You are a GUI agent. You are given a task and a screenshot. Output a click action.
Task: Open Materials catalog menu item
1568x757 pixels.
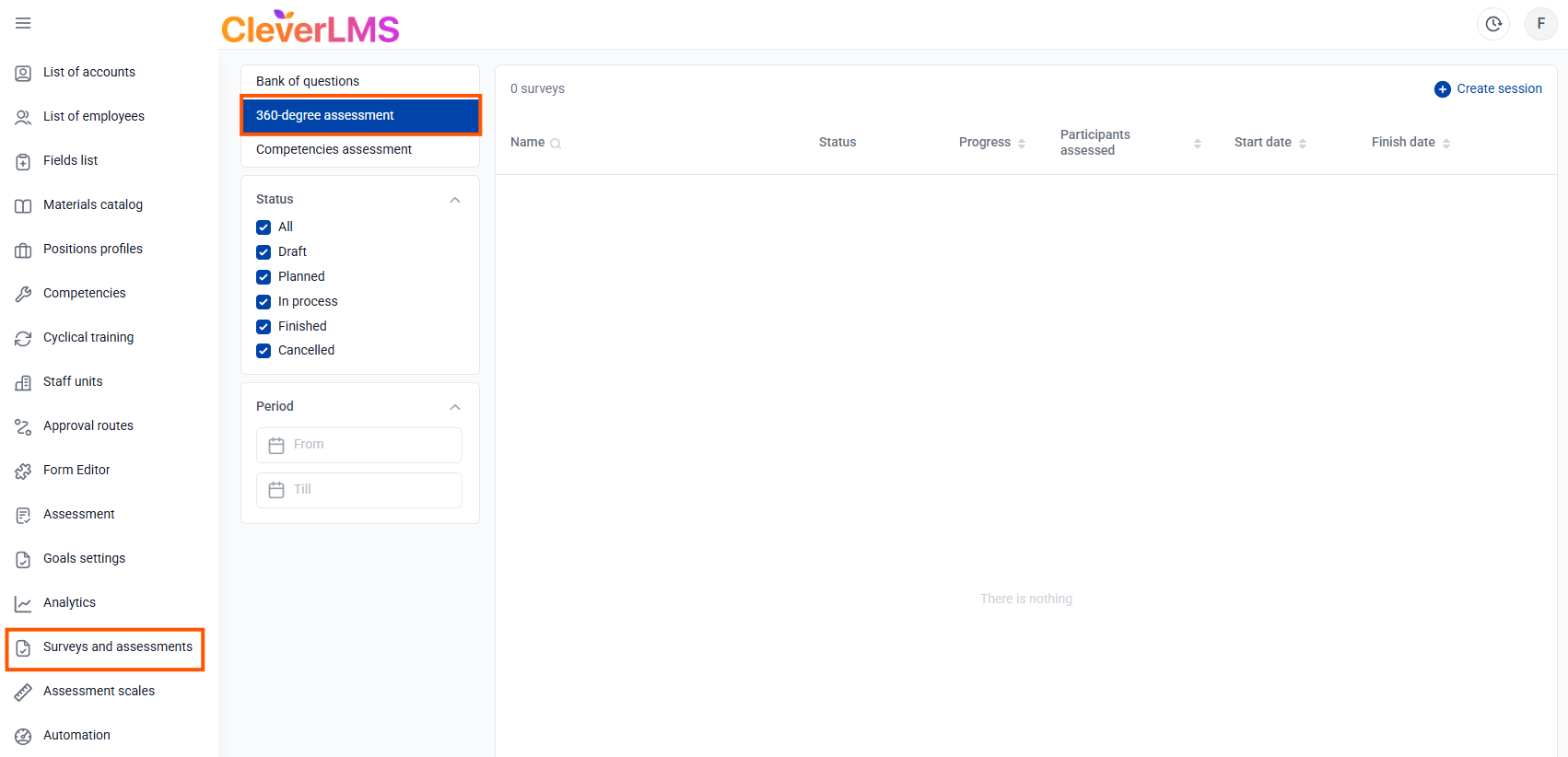pyautogui.click(x=93, y=204)
